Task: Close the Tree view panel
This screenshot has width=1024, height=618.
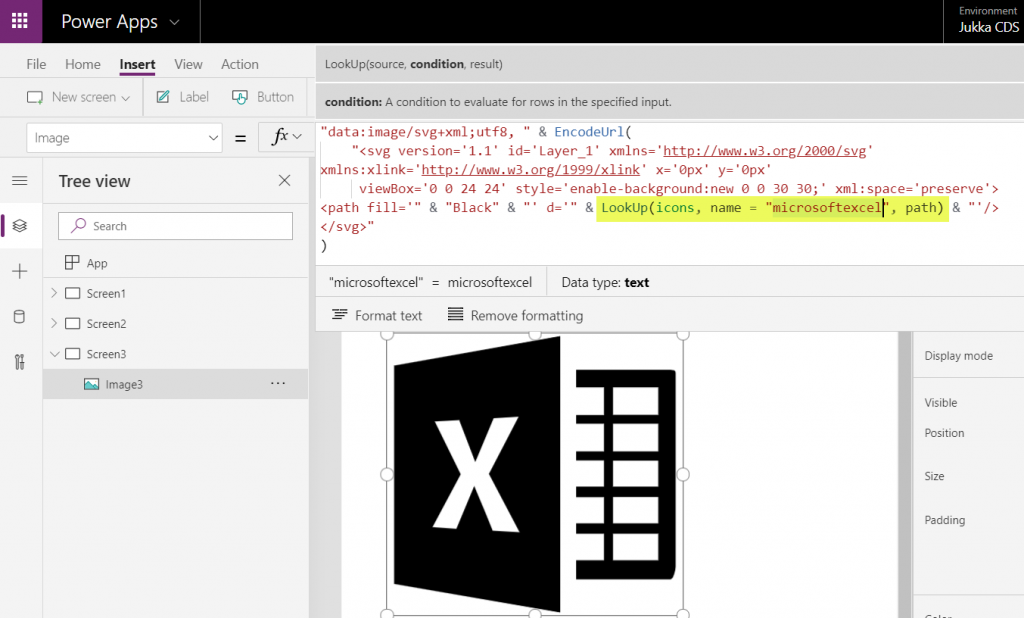Action: pyautogui.click(x=284, y=180)
